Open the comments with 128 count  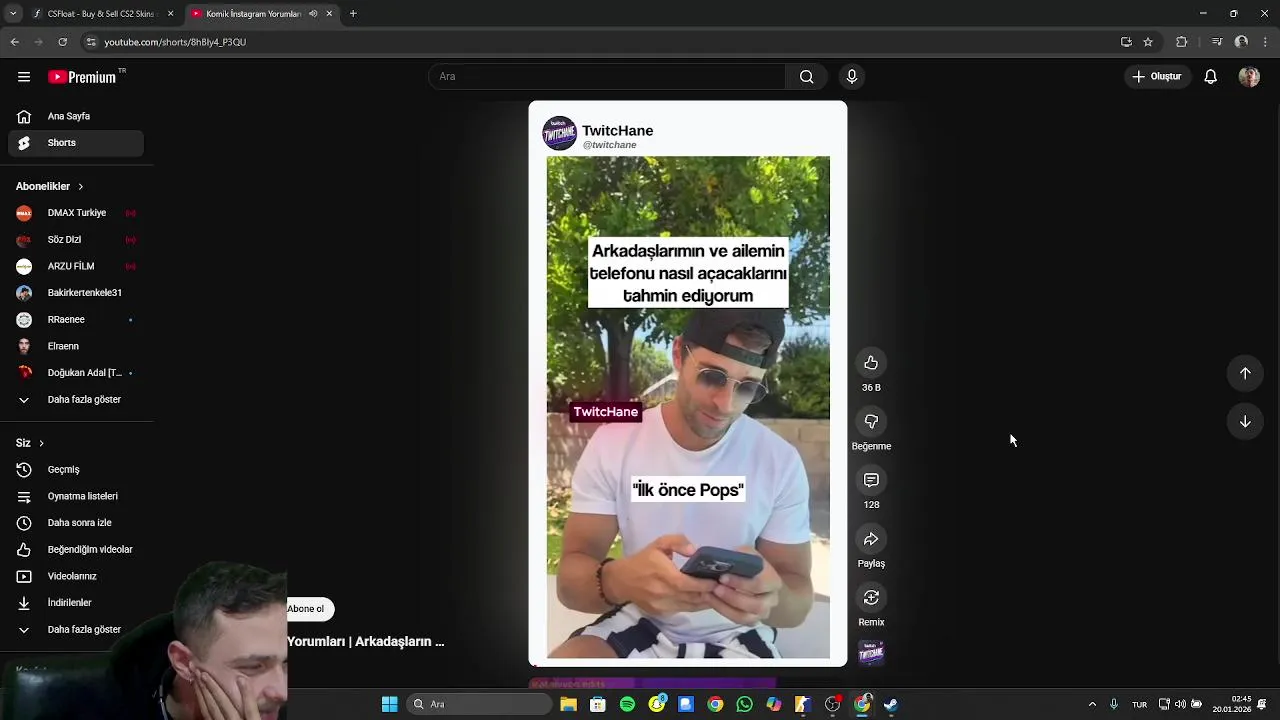(871, 480)
